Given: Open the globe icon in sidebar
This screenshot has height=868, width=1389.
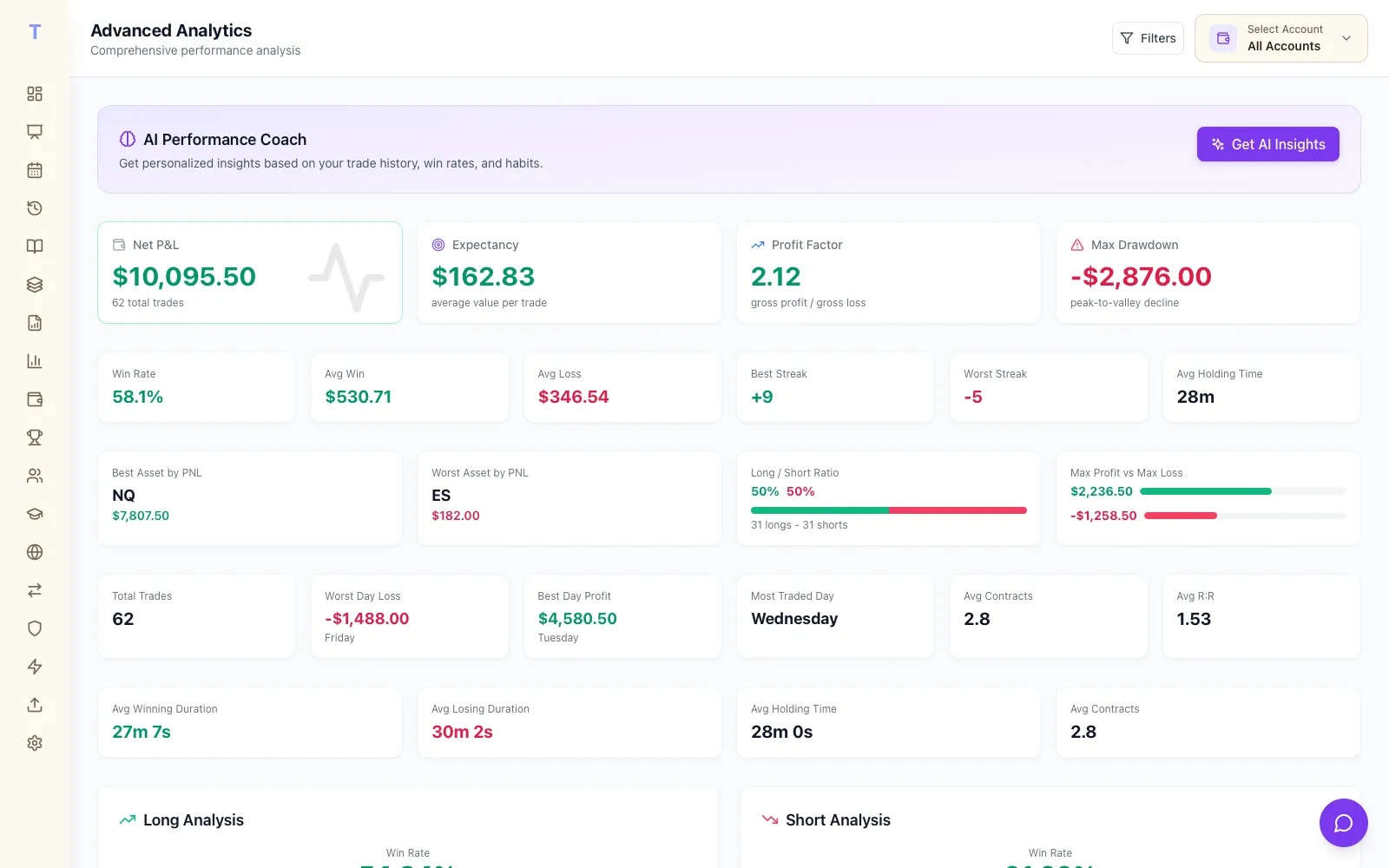Looking at the screenshot, I should (x=35, y=552).
